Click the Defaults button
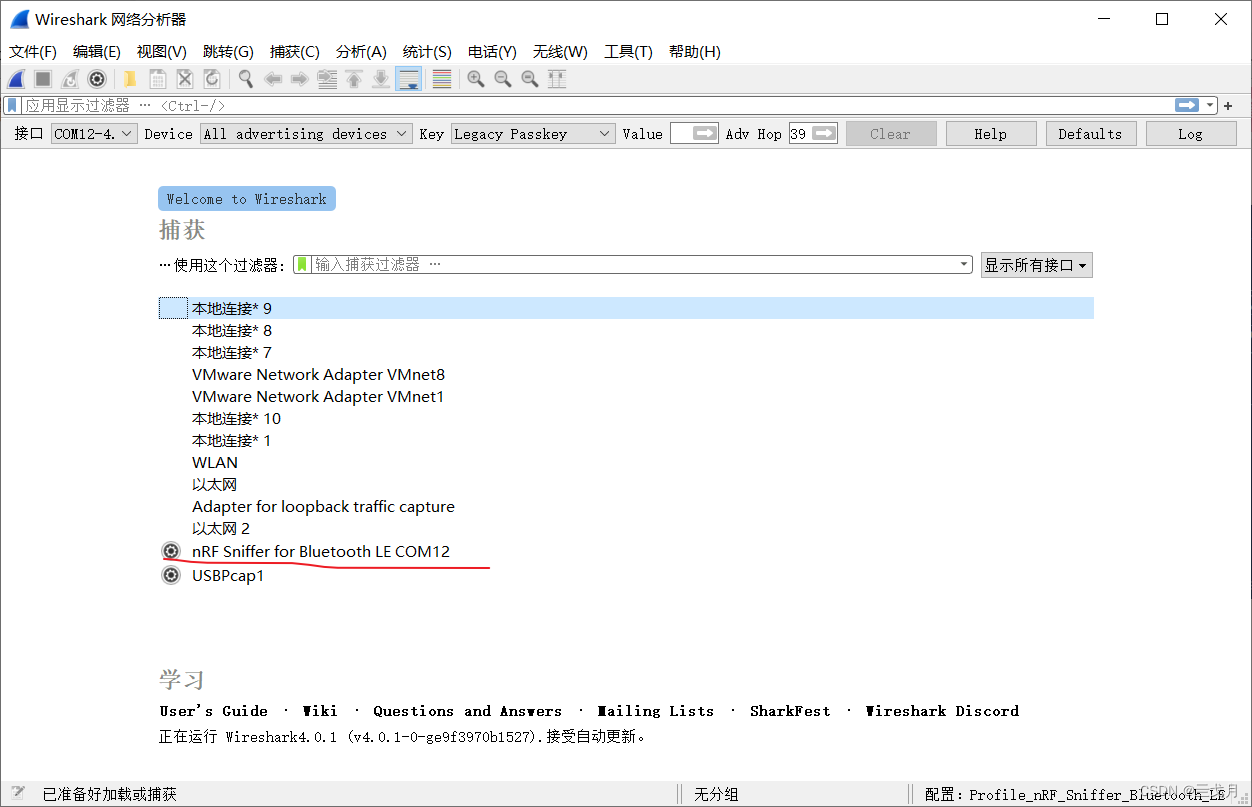Image resolution: width=1252 pixels, height=807 pixels. coord(1090,133)
